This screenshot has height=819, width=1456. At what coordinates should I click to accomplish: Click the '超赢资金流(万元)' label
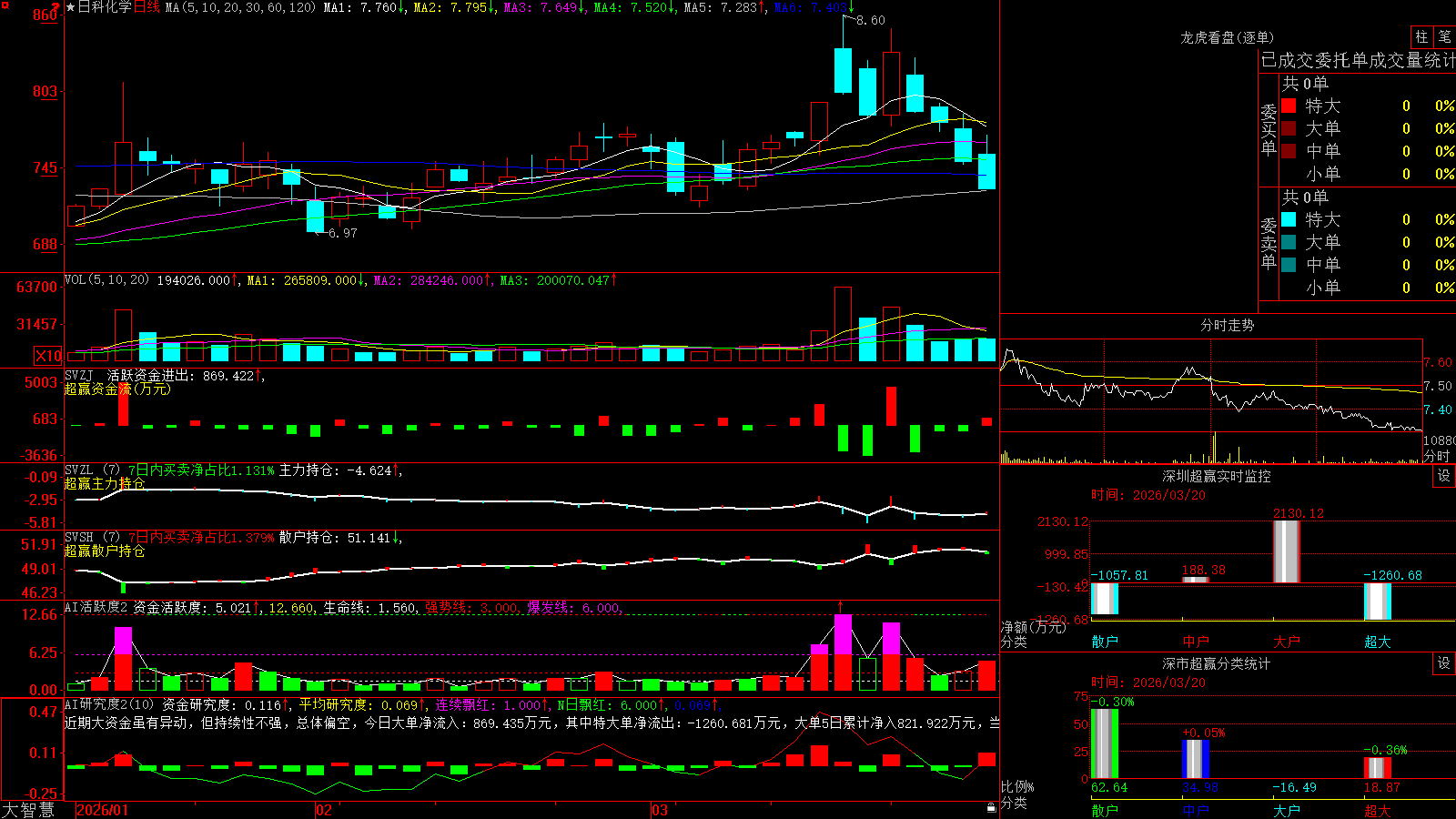pyautogui.click(x=117, y=389)
